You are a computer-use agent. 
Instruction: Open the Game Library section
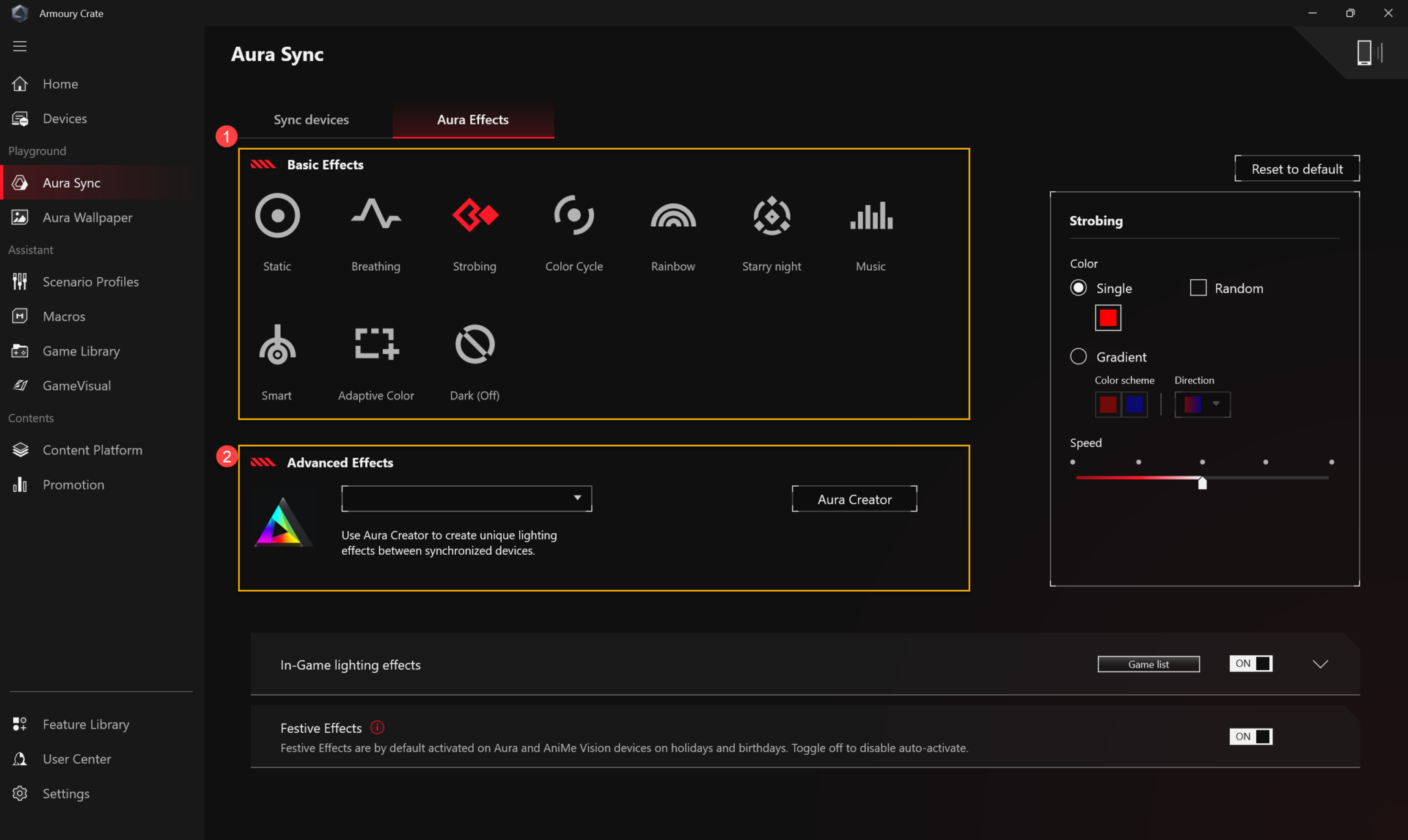pyautogui.click(x=81, y=351)
